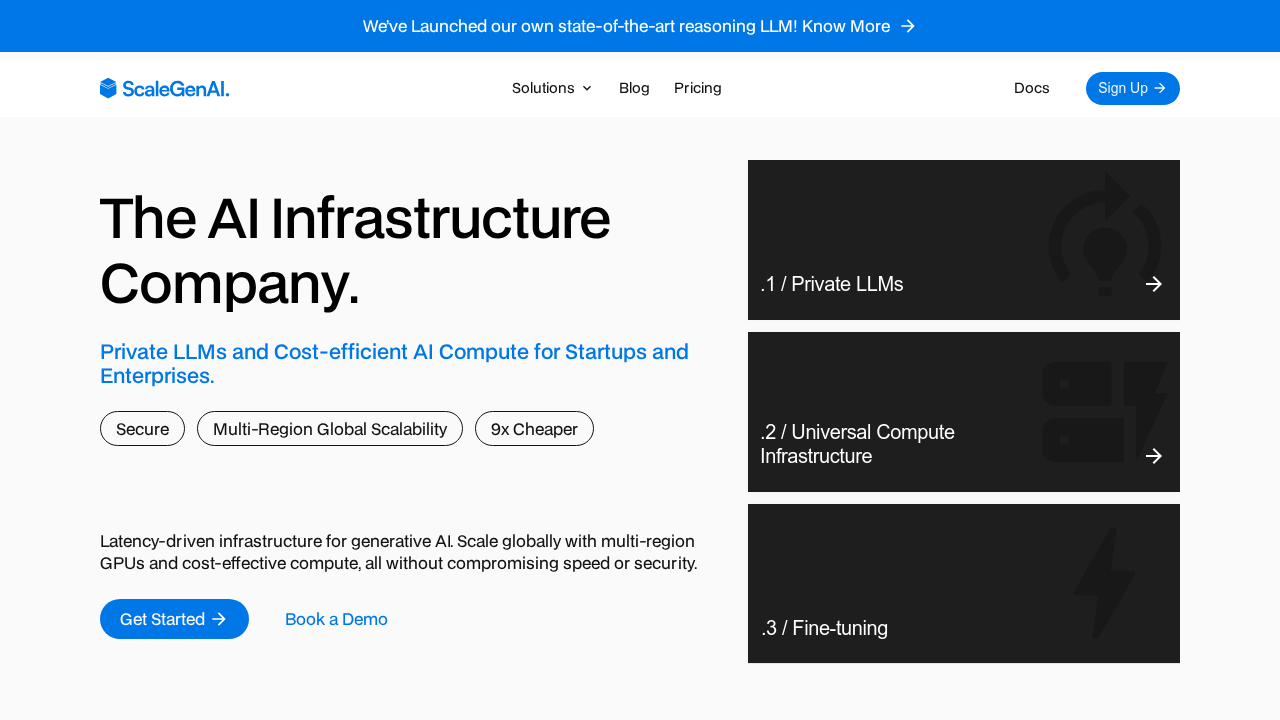
Task: Select the Secure tag pill
Action: 142,429
